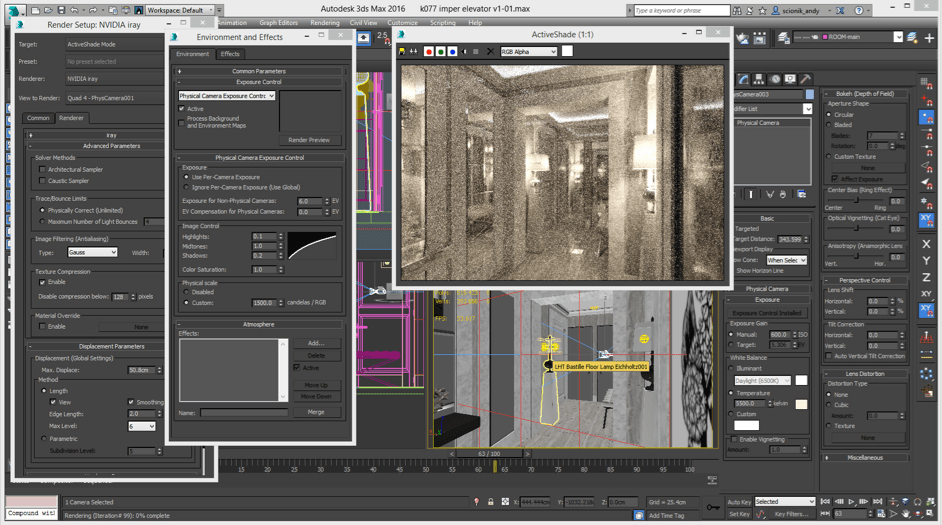Screen dimensions: 942x525
Task: Open the Workspace: Default dropdown
Action: (x=180, y=10)
